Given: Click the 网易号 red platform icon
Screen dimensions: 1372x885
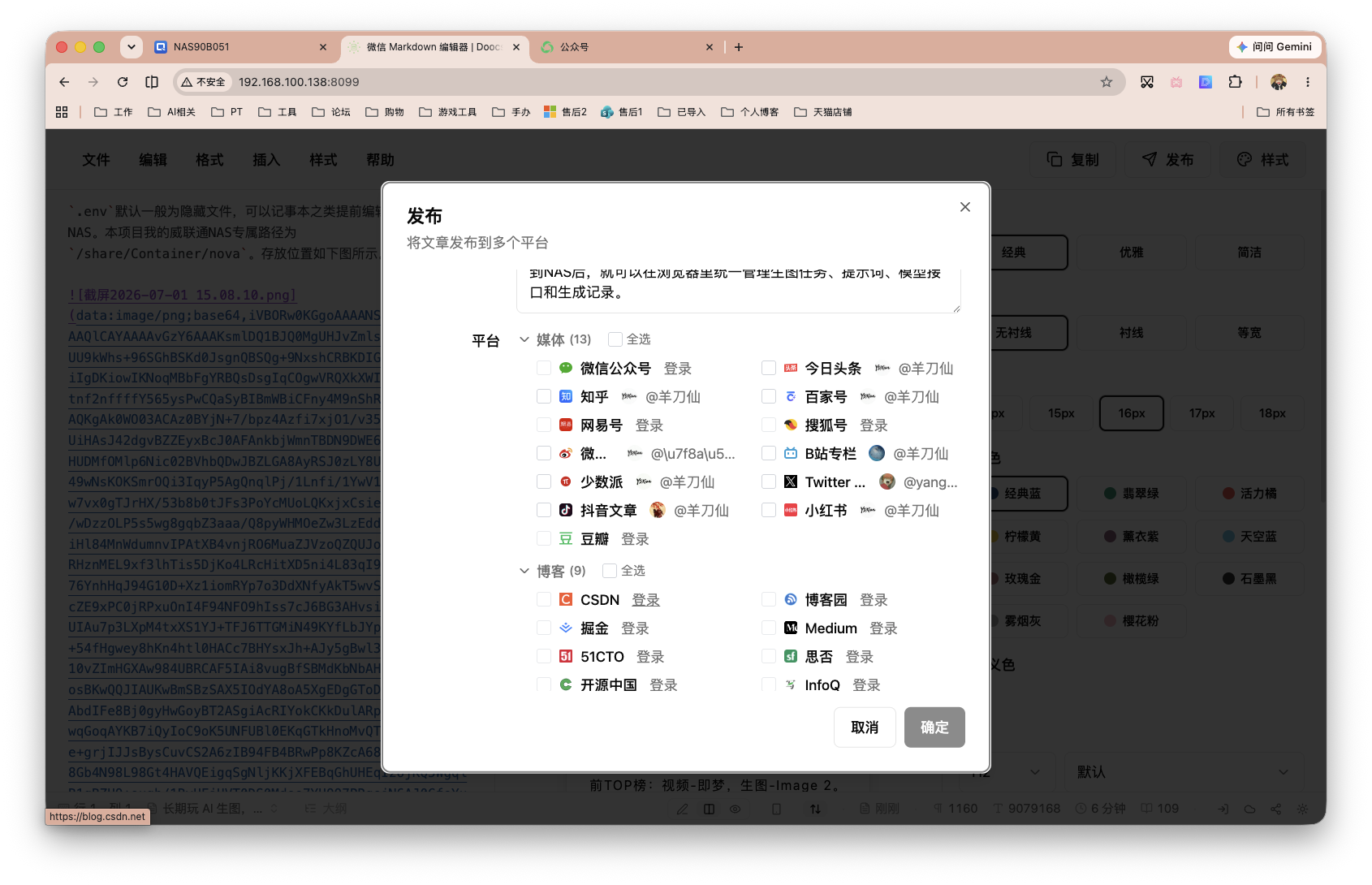Looking at the screenshot, I should point(566,425).
